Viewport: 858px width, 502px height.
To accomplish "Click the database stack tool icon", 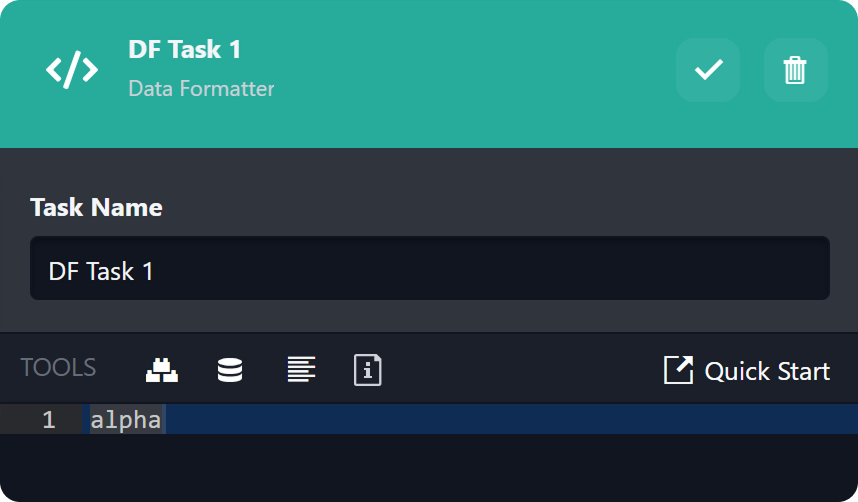I will tap(230, 370).
